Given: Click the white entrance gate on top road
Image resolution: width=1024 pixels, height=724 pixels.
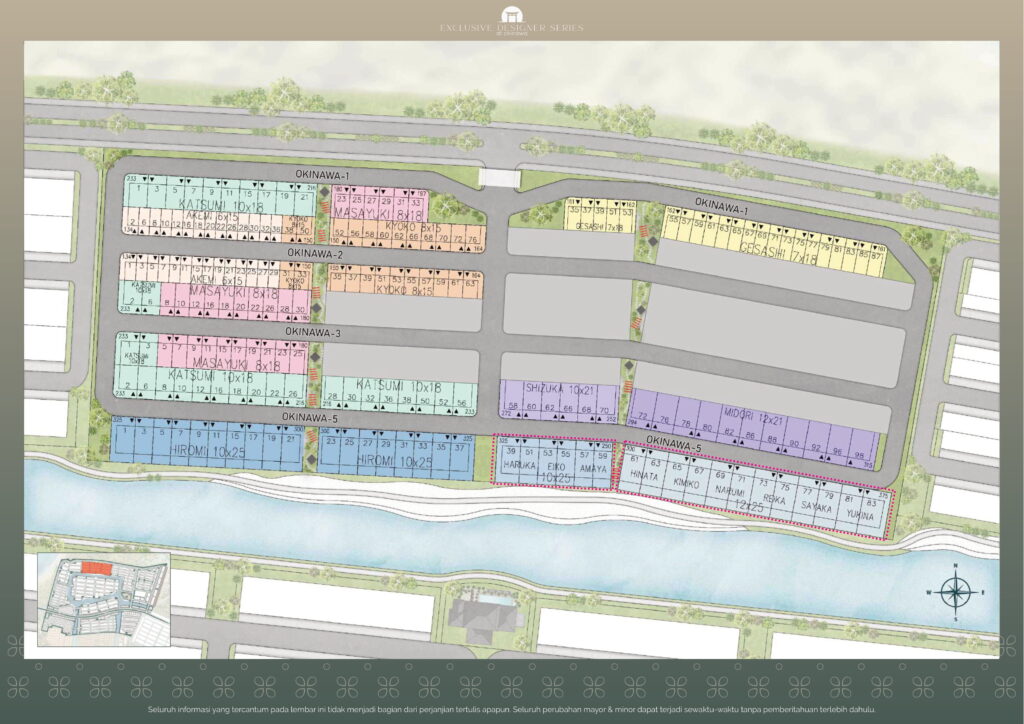Looking at the screenshot, I should [499, 177].
